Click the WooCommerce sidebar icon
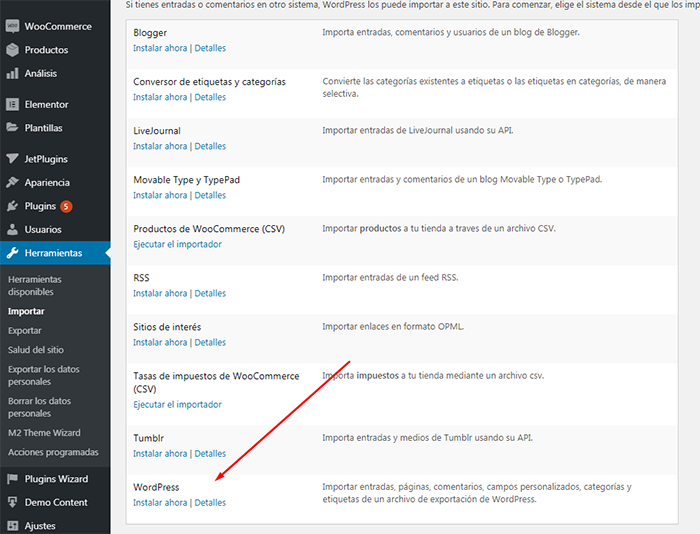The height and width of the screenshot is (534, 700). (x=12, y=26)
